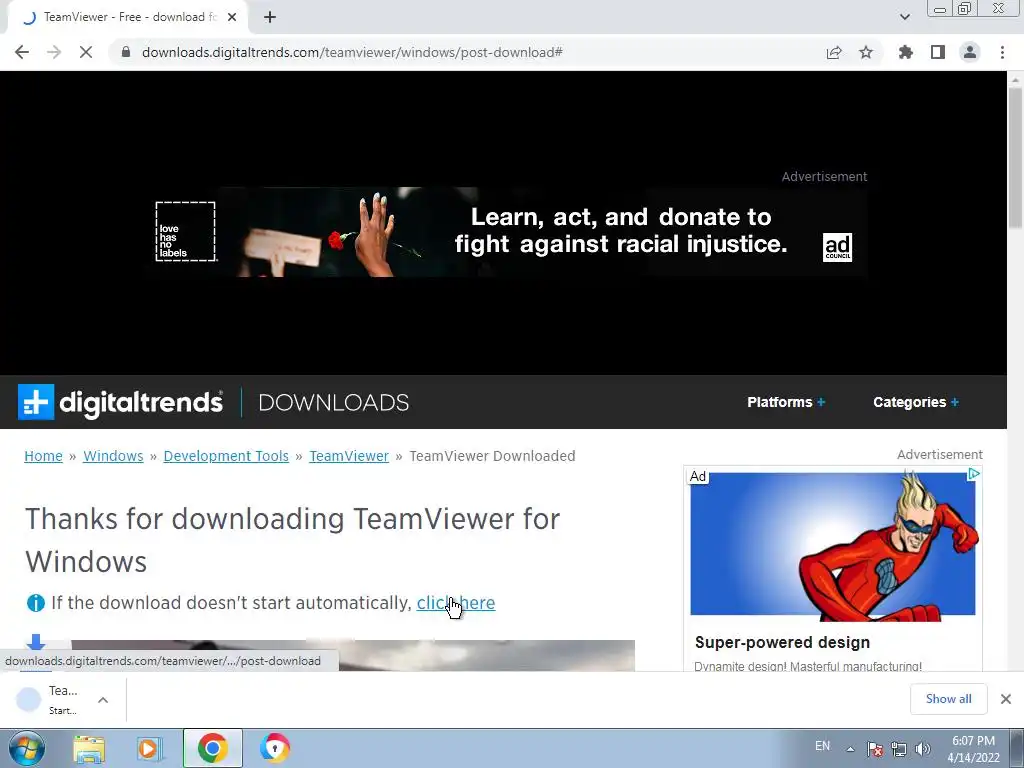This screenshot has height=768, width=1024.
Task: Stop loading the page
Action: [x=86, y=52]
